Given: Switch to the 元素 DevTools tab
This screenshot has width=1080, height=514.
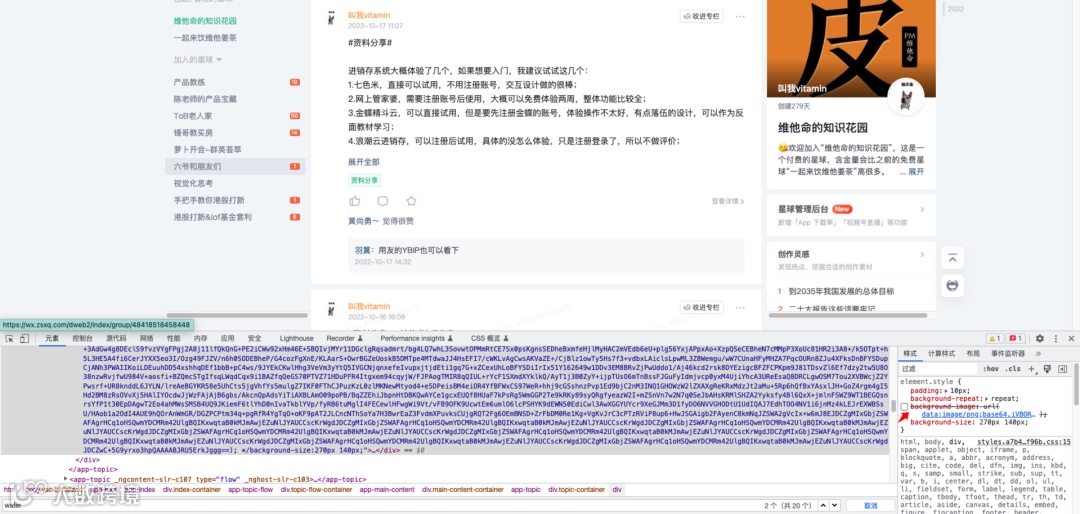Looking at the screenshot, I should click(x=52, y=338).
